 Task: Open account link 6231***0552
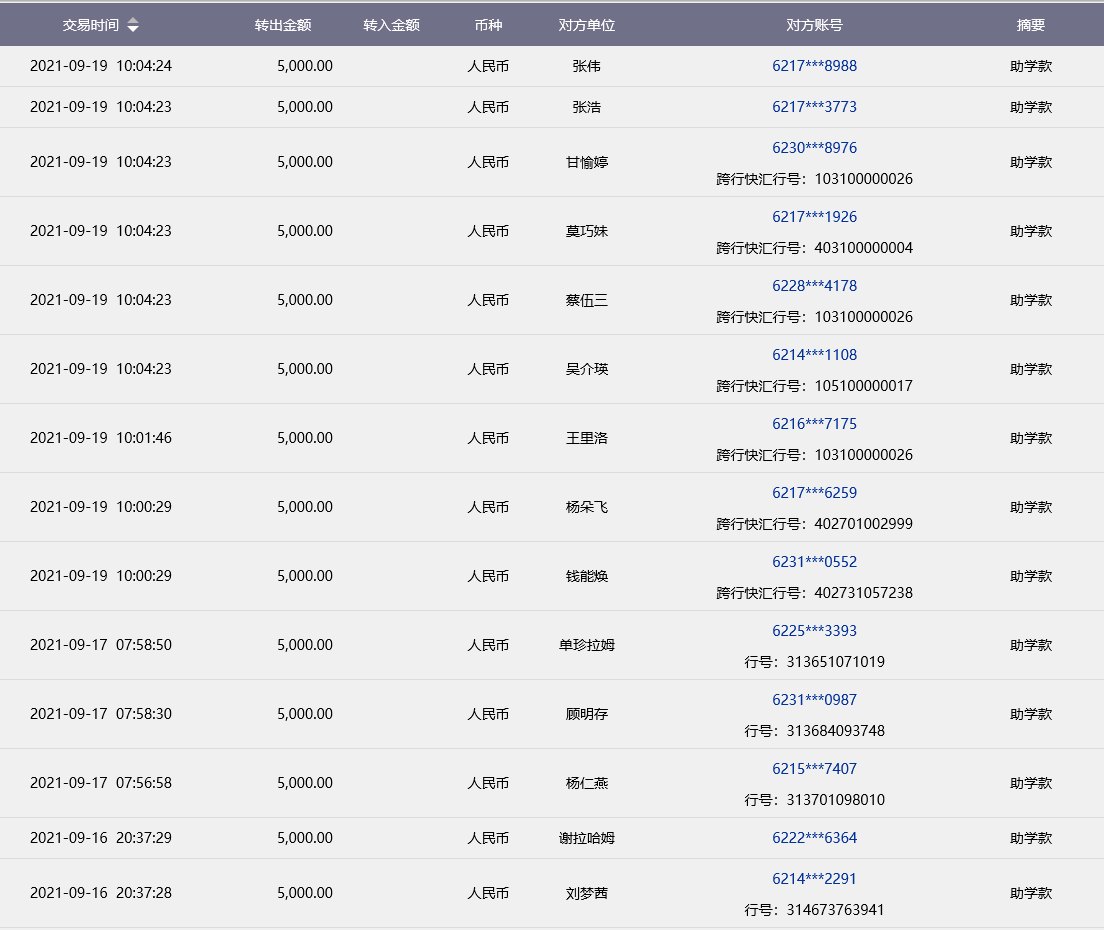[x=814, y=562]
